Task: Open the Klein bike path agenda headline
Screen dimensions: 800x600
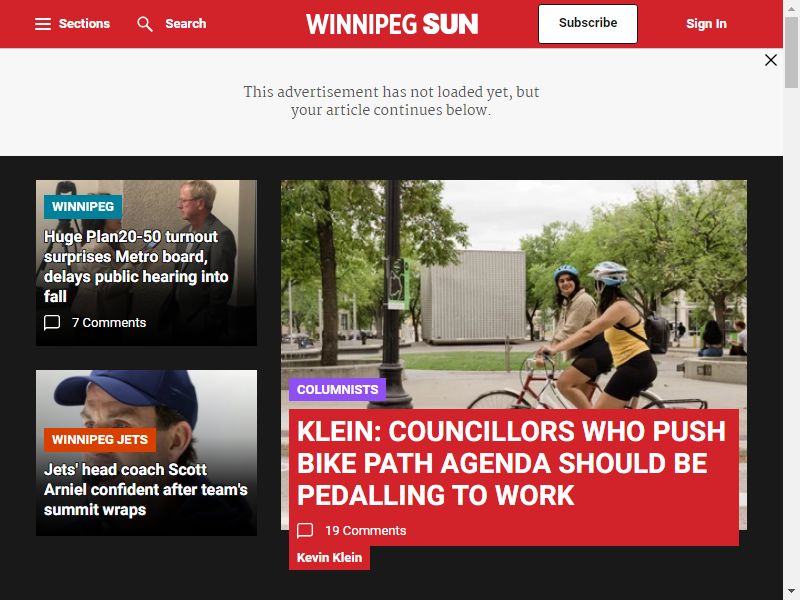Action: [x=511, y=463]
